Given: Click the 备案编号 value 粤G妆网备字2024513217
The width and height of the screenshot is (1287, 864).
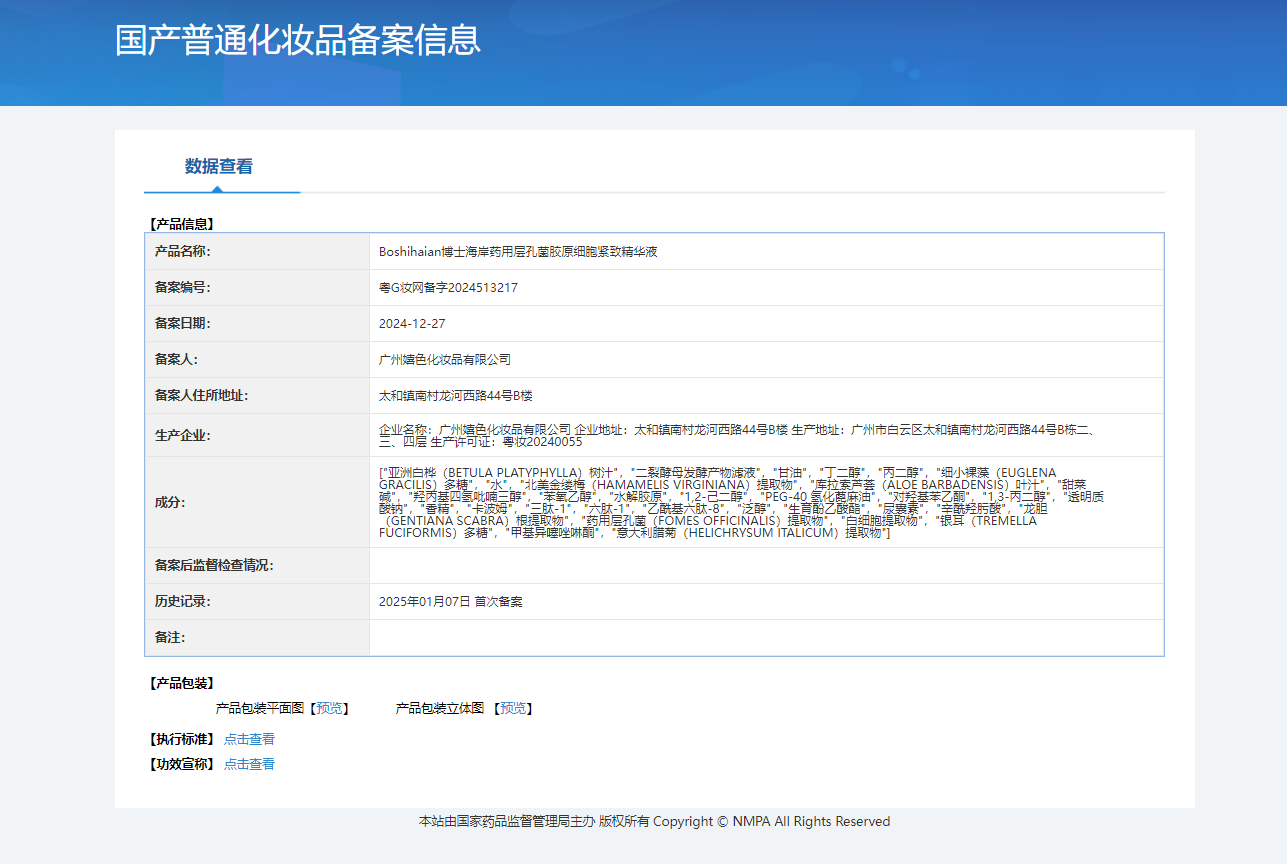Looking at the screenshot, I should pyautogui.click(x=448, y=288).
